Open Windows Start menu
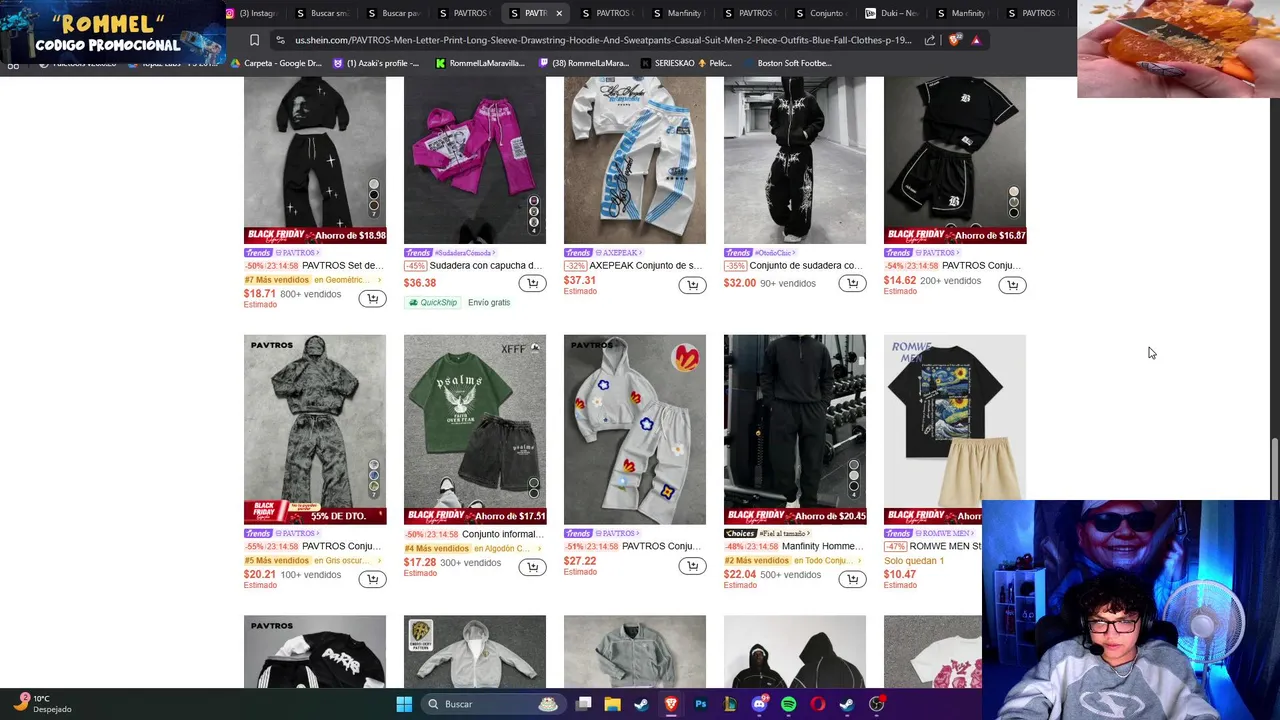Image resolution: width=1280 pixels, height=720 pixels. click(404, 704)
